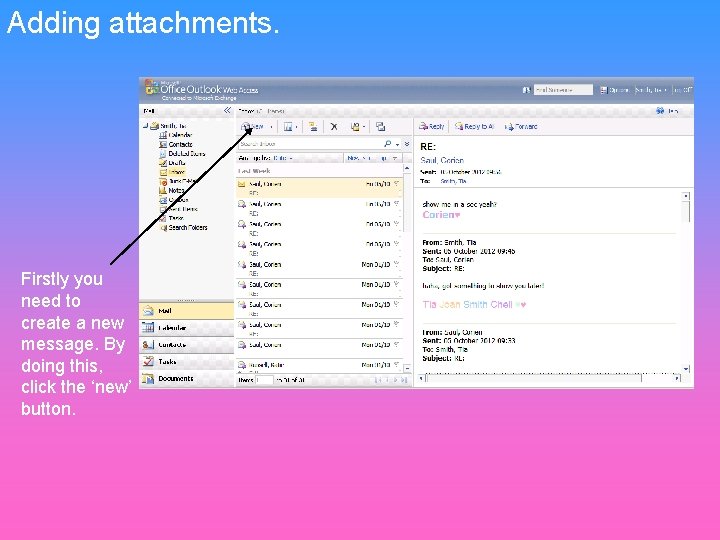Click the Reply to All button
Screen dimensions: 720x540
(474, 126)
